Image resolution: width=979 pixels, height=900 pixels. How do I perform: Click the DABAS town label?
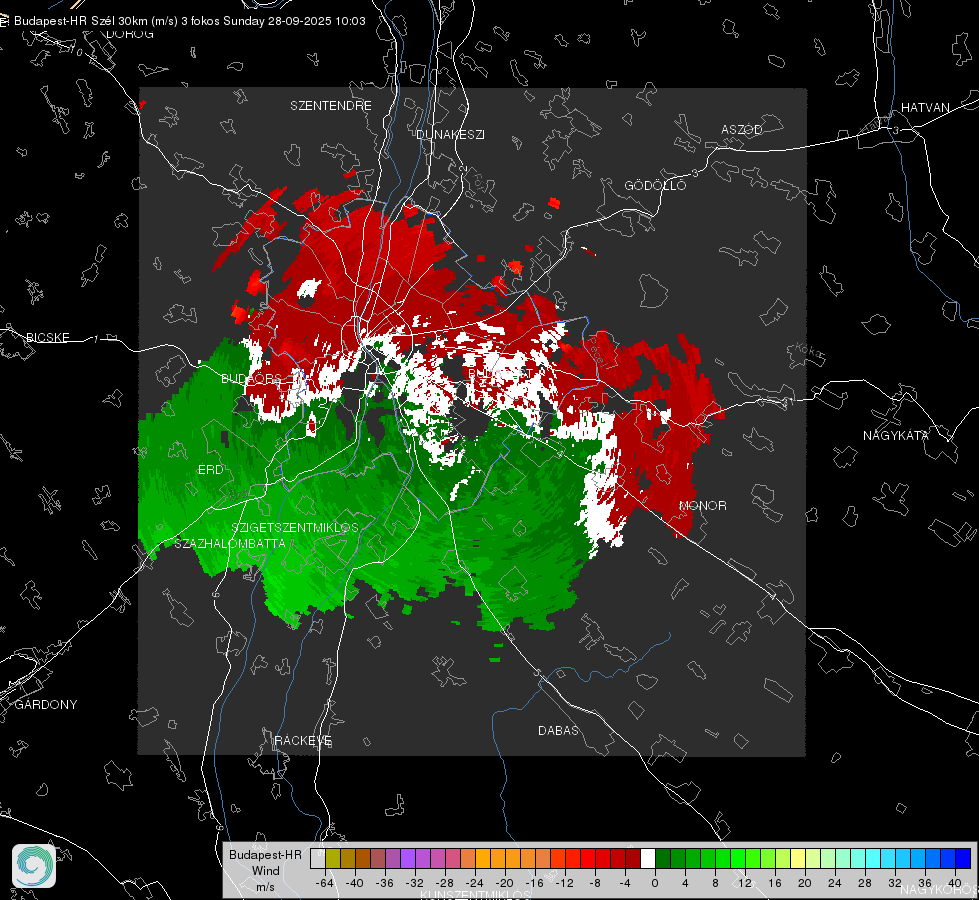coord(558,731)
